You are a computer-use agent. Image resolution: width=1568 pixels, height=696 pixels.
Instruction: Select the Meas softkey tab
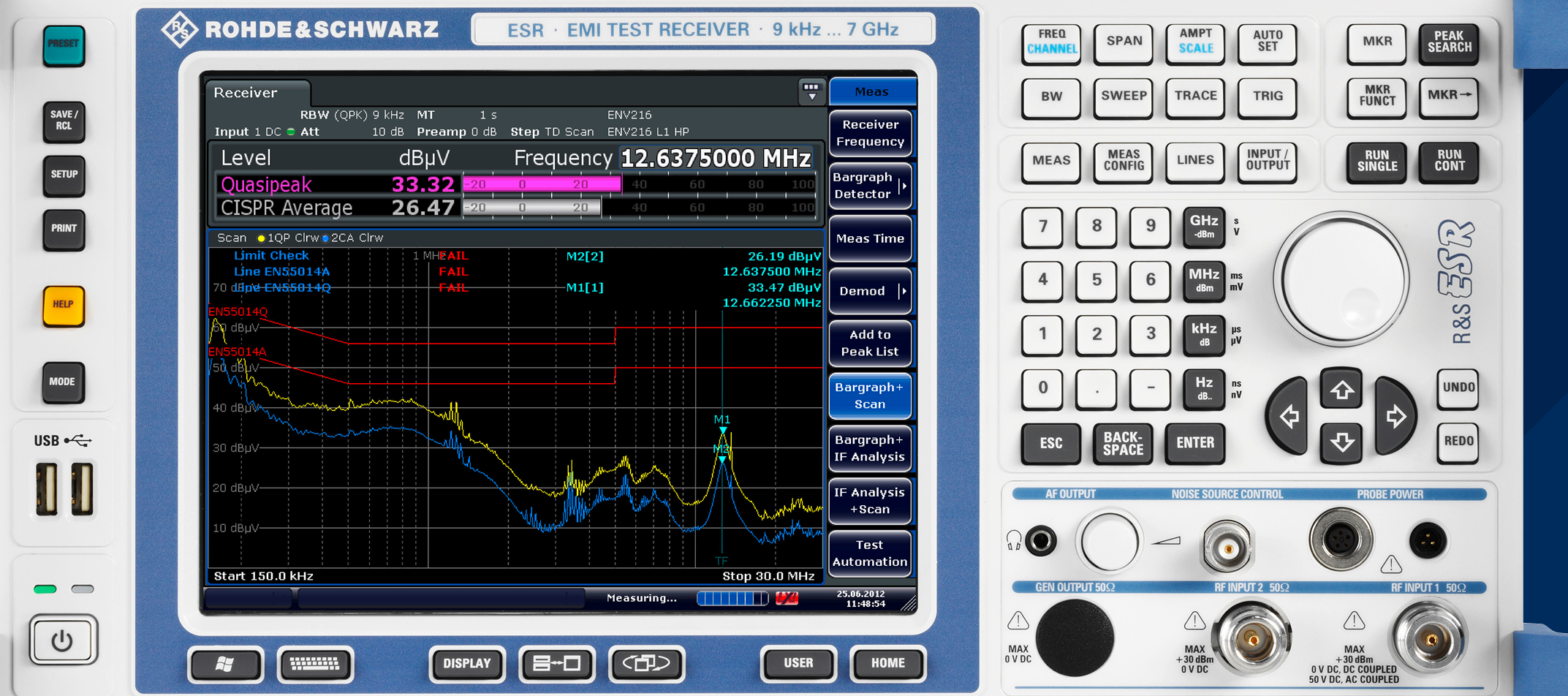[872, 92]
